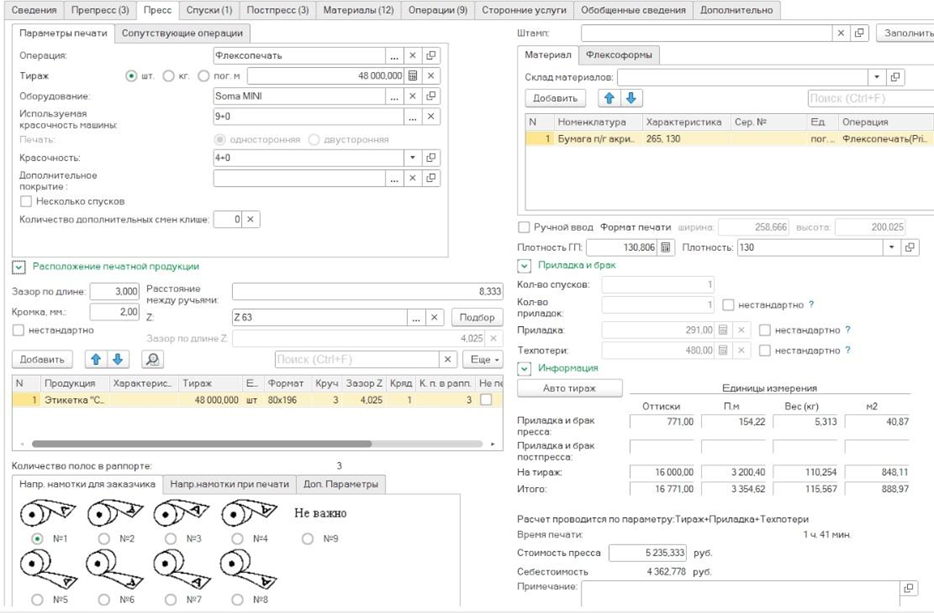Viewport: 934px width, 613px height.
Task: Collapse the Расположение печатной продукции section
Action: (x=19, y=267)
